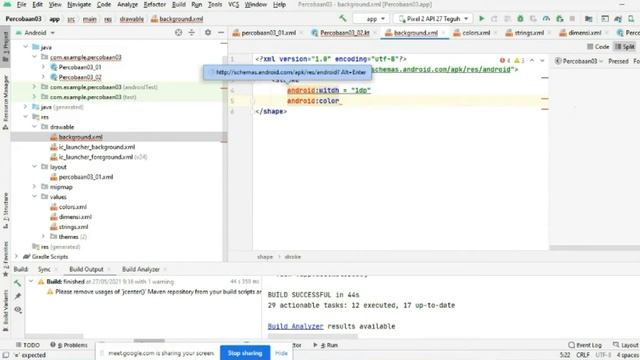
Task: Open the VCS menu
Action: (x=233, y=4)
